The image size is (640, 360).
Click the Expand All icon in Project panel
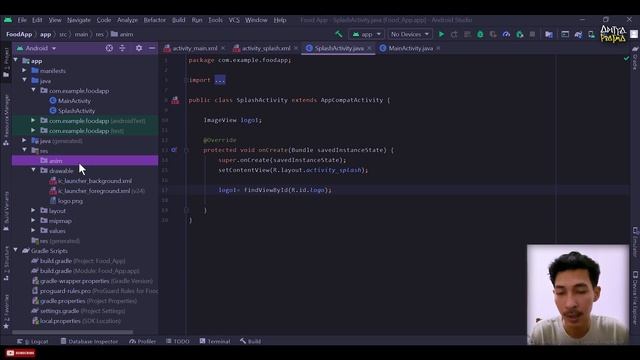point(122,48)
